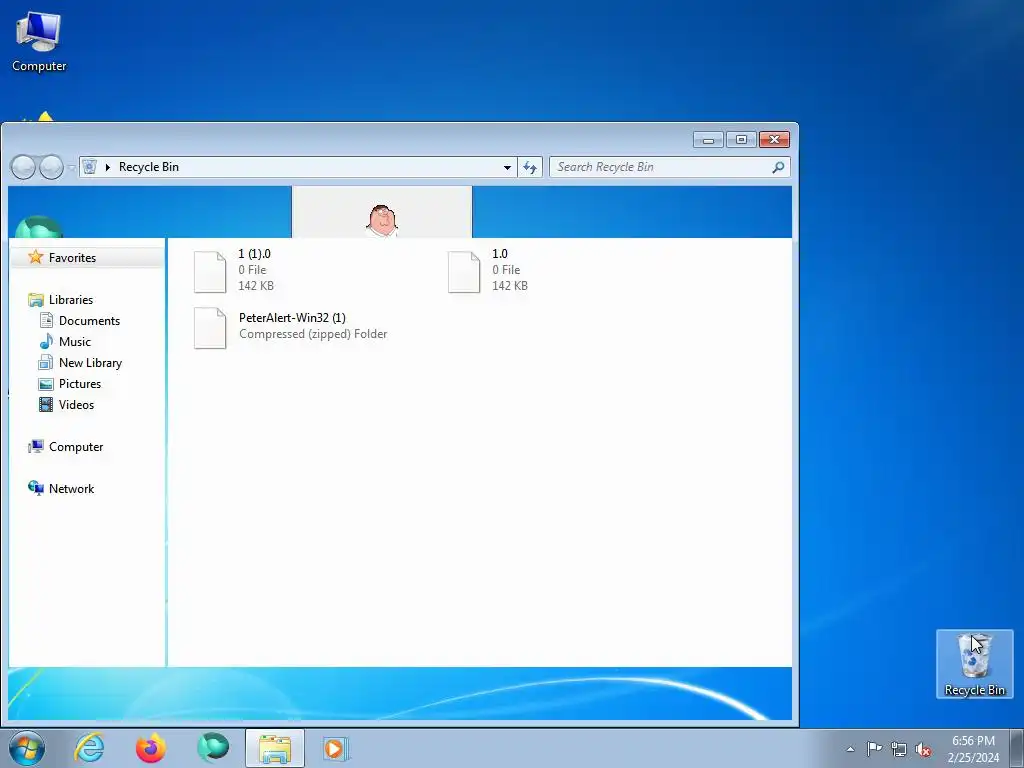Close the Recycle Bin window
This screenshot has width=1024, height=768.
click(775, 140)
